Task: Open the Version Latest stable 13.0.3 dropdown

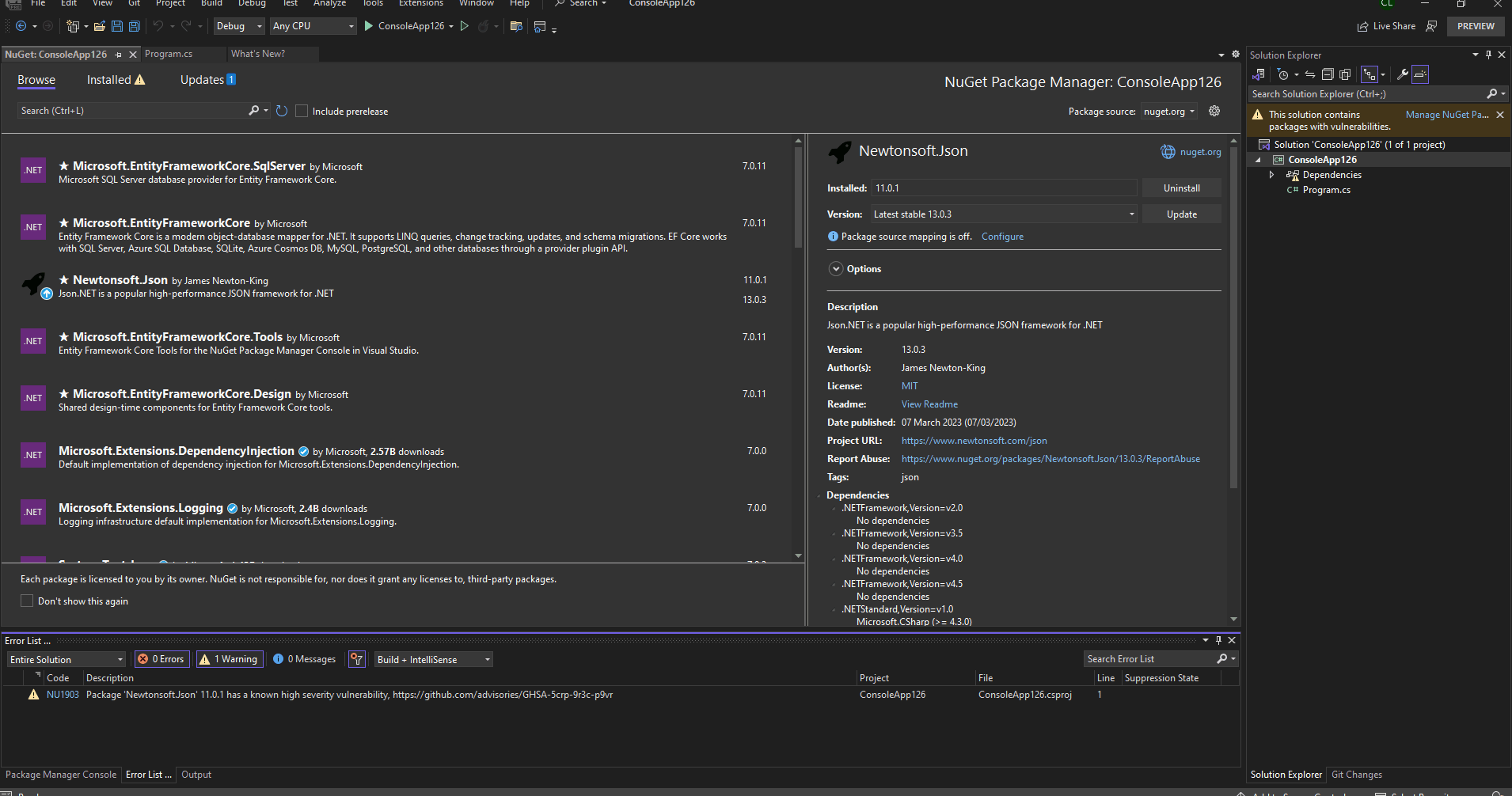Action: [x=1004, y=214]
